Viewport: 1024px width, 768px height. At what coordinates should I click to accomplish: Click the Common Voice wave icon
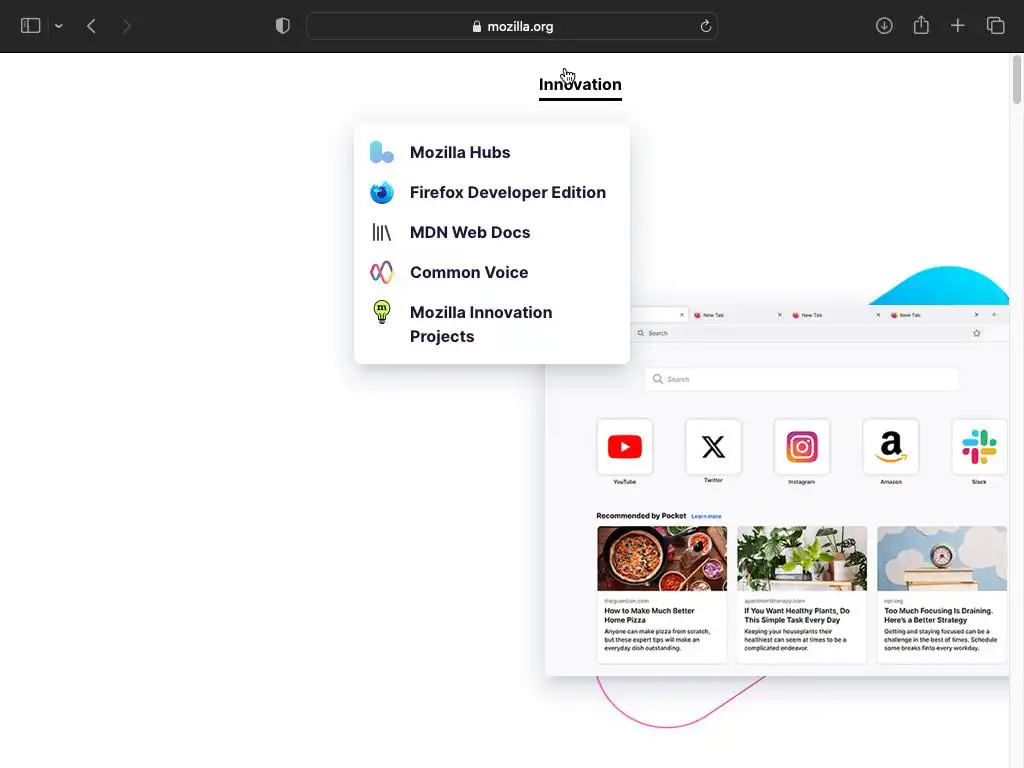pos(381,272)
